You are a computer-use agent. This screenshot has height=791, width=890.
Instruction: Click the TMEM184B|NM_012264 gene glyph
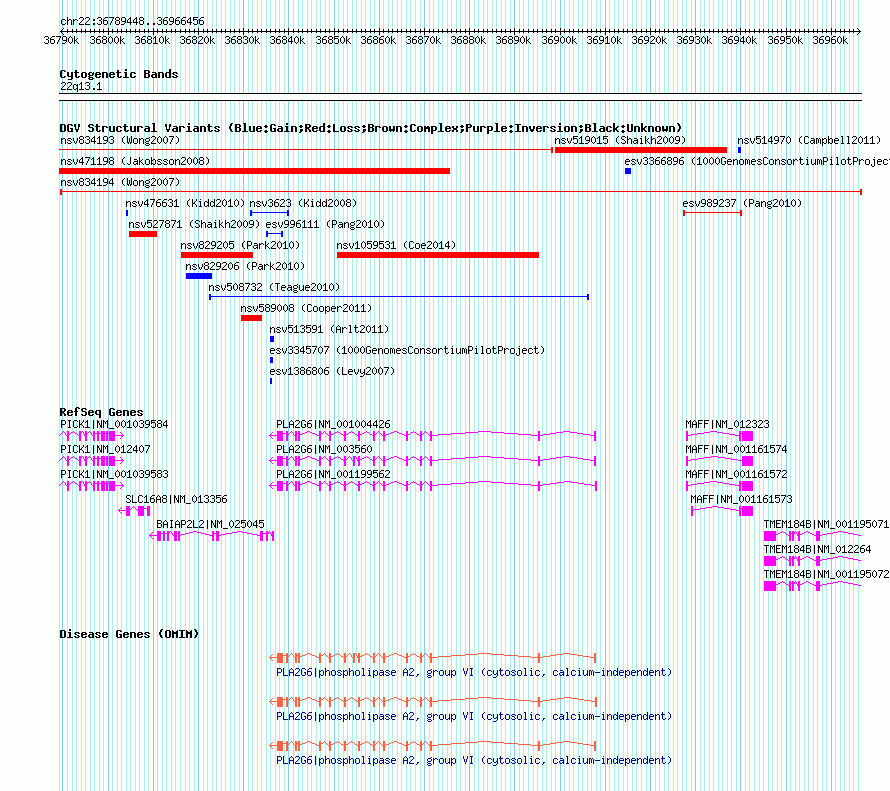pyautogui.click(x=812, y=561)
